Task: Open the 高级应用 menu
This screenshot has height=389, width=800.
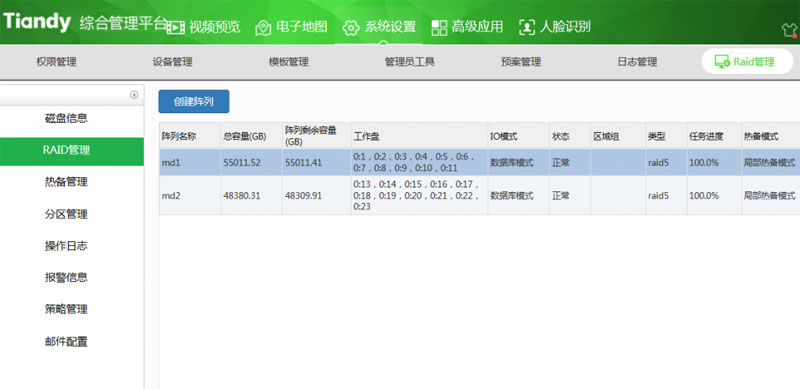Action: click(478, 27)
